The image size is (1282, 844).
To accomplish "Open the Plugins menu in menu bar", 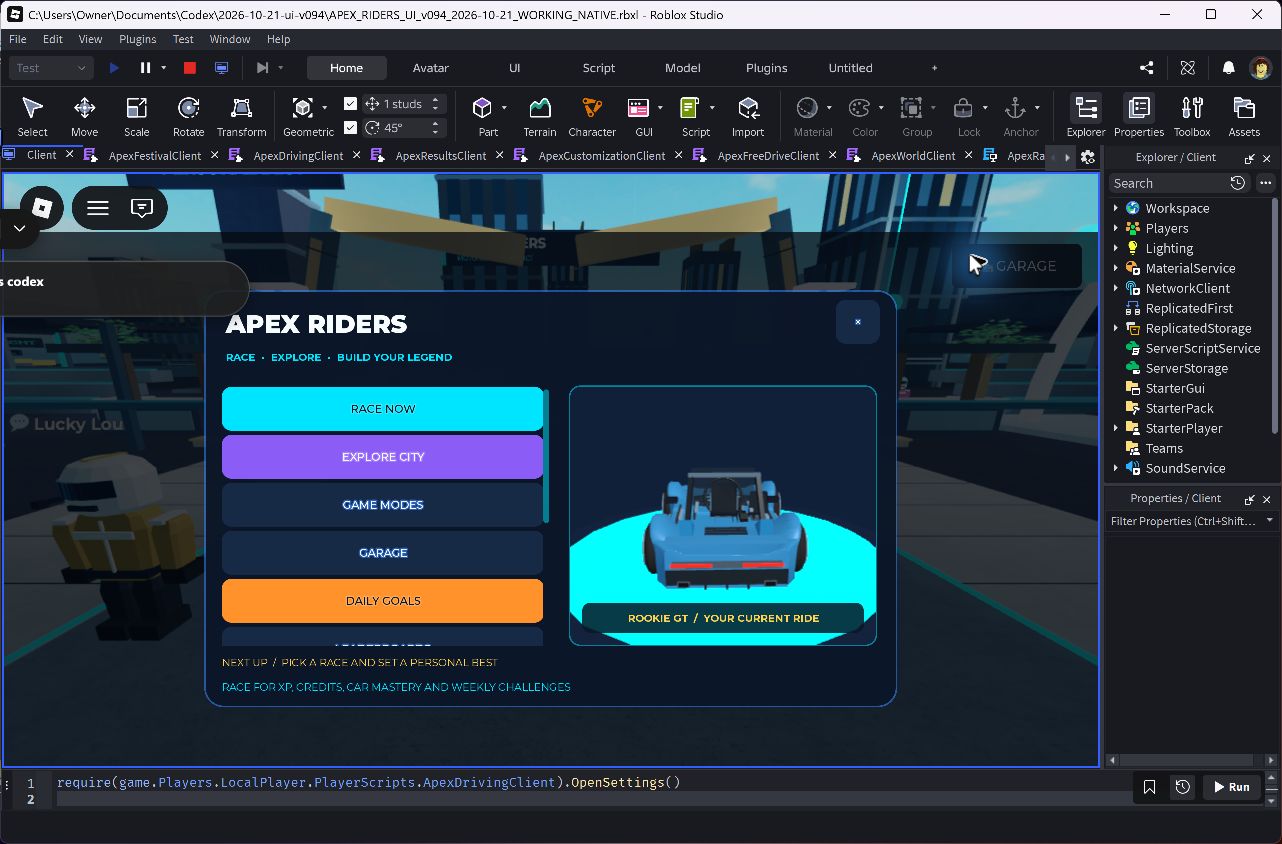I will pyautogui.click(x=137, y=39).
